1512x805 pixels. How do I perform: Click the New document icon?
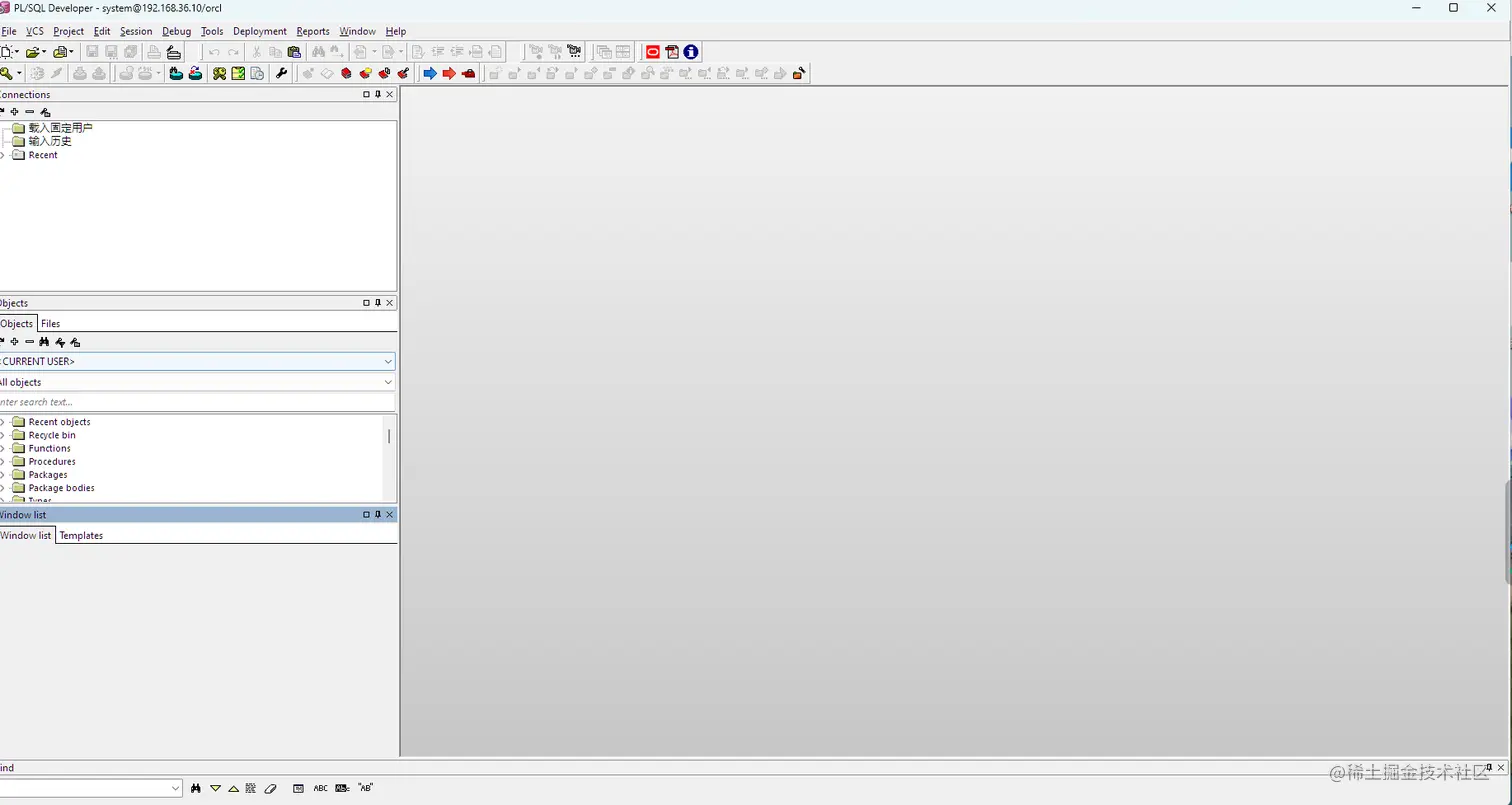[x=7, y=52]
